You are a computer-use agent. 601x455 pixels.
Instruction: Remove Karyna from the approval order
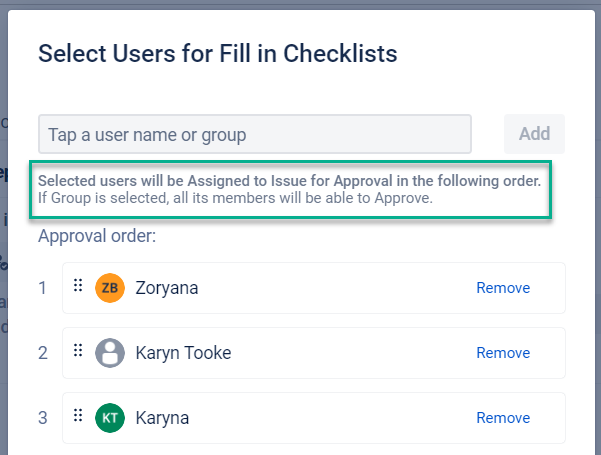coord(502,418)
